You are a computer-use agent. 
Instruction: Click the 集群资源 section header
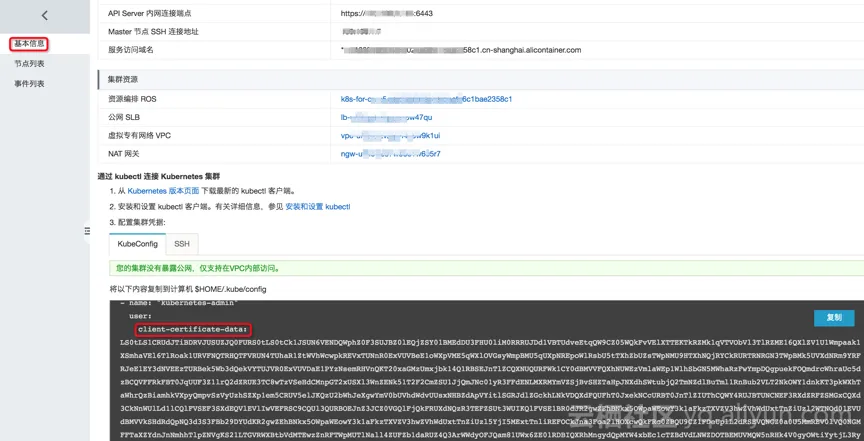[x=481, y=79]
